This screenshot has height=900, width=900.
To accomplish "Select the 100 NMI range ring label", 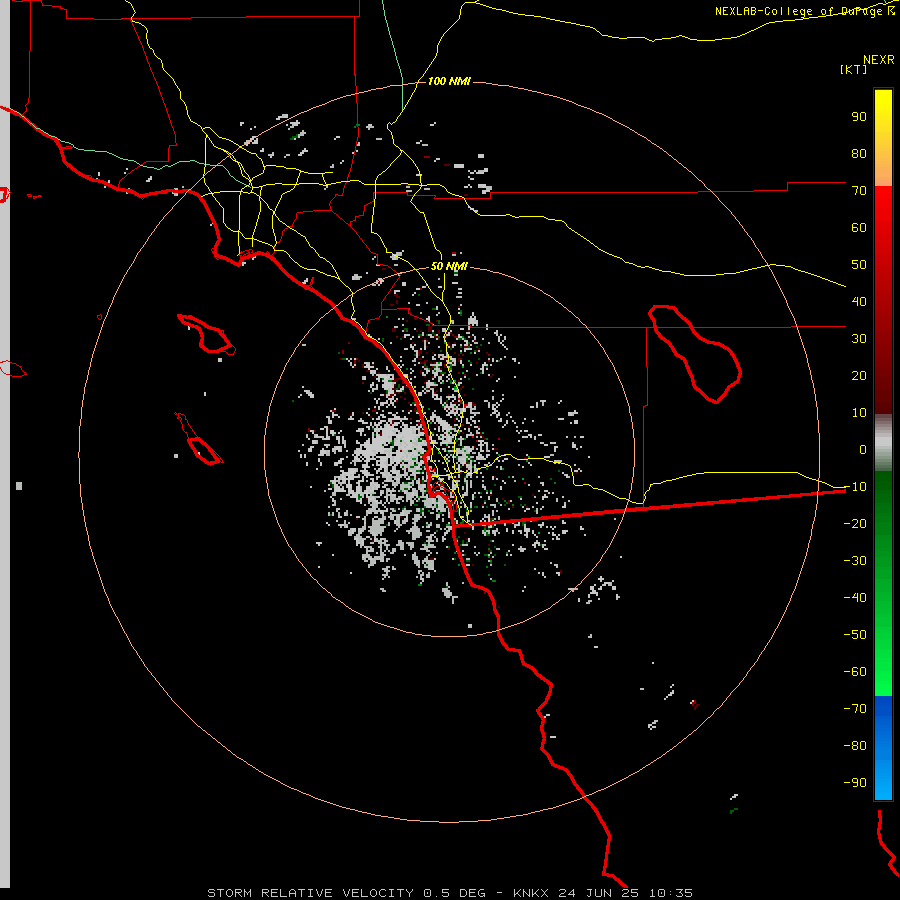I will [x=449, y=81].
